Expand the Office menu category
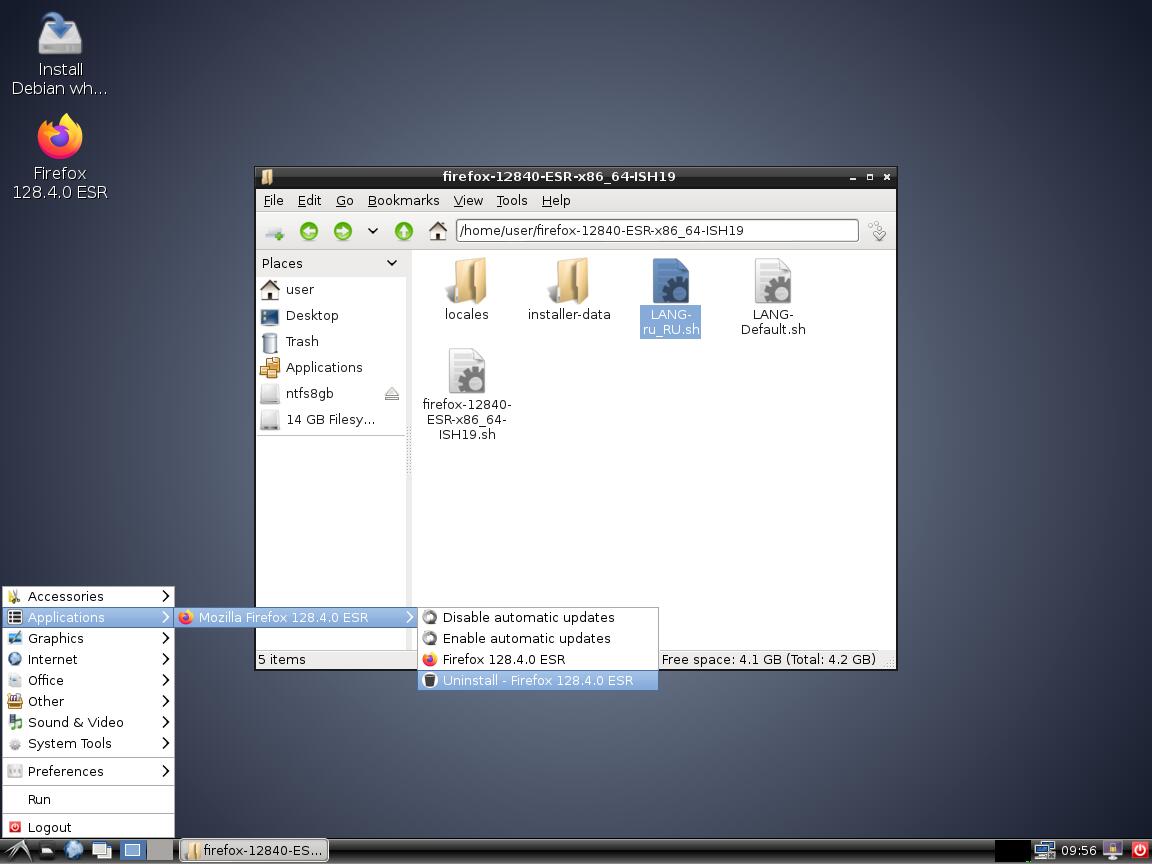This screenshot has width=1152, height=864. (88, 680)
